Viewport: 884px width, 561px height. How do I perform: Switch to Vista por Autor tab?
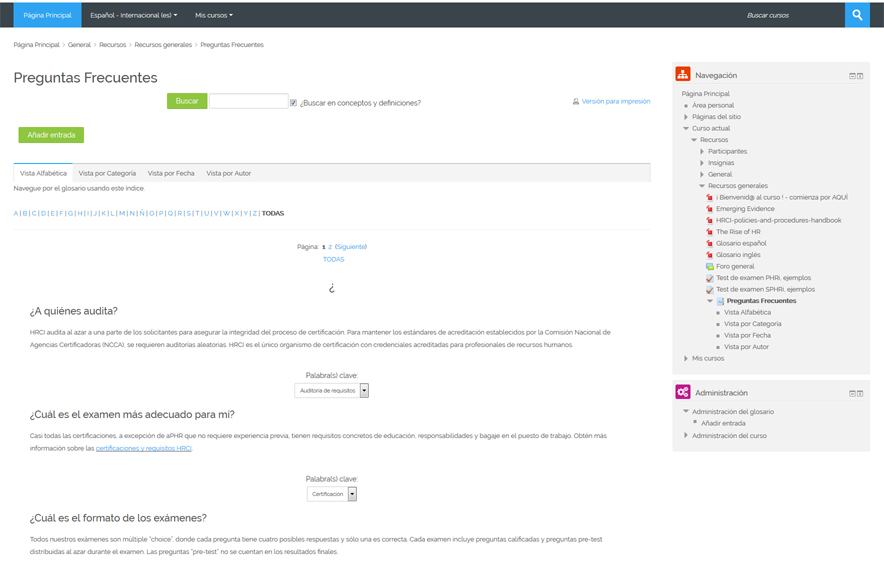click(x=228, y=173)
